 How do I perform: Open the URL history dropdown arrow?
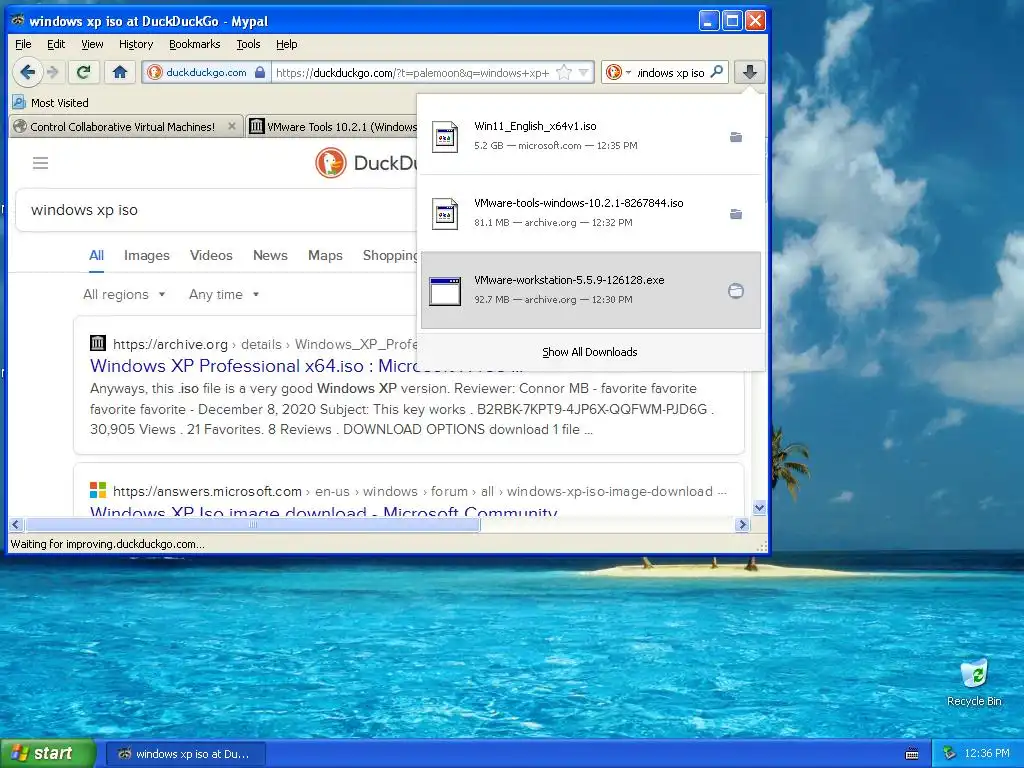[x=584, y=72]
